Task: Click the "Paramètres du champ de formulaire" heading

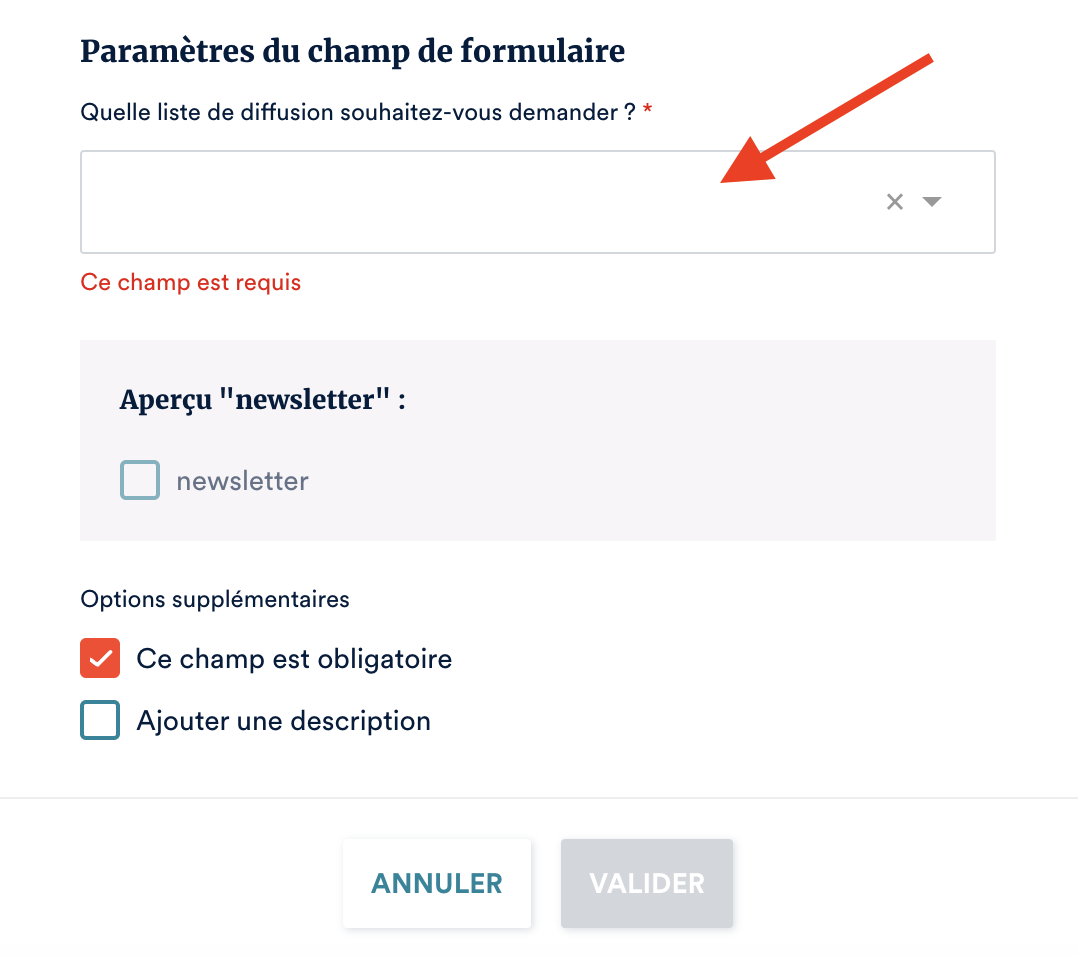Action: coord(352,51)
